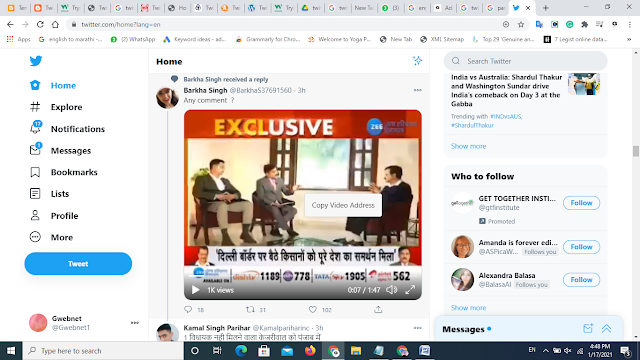This screenshot has width=640, height=360.
Task: Open Microsoft Edge from taskbar
Action: coord(241,351)
